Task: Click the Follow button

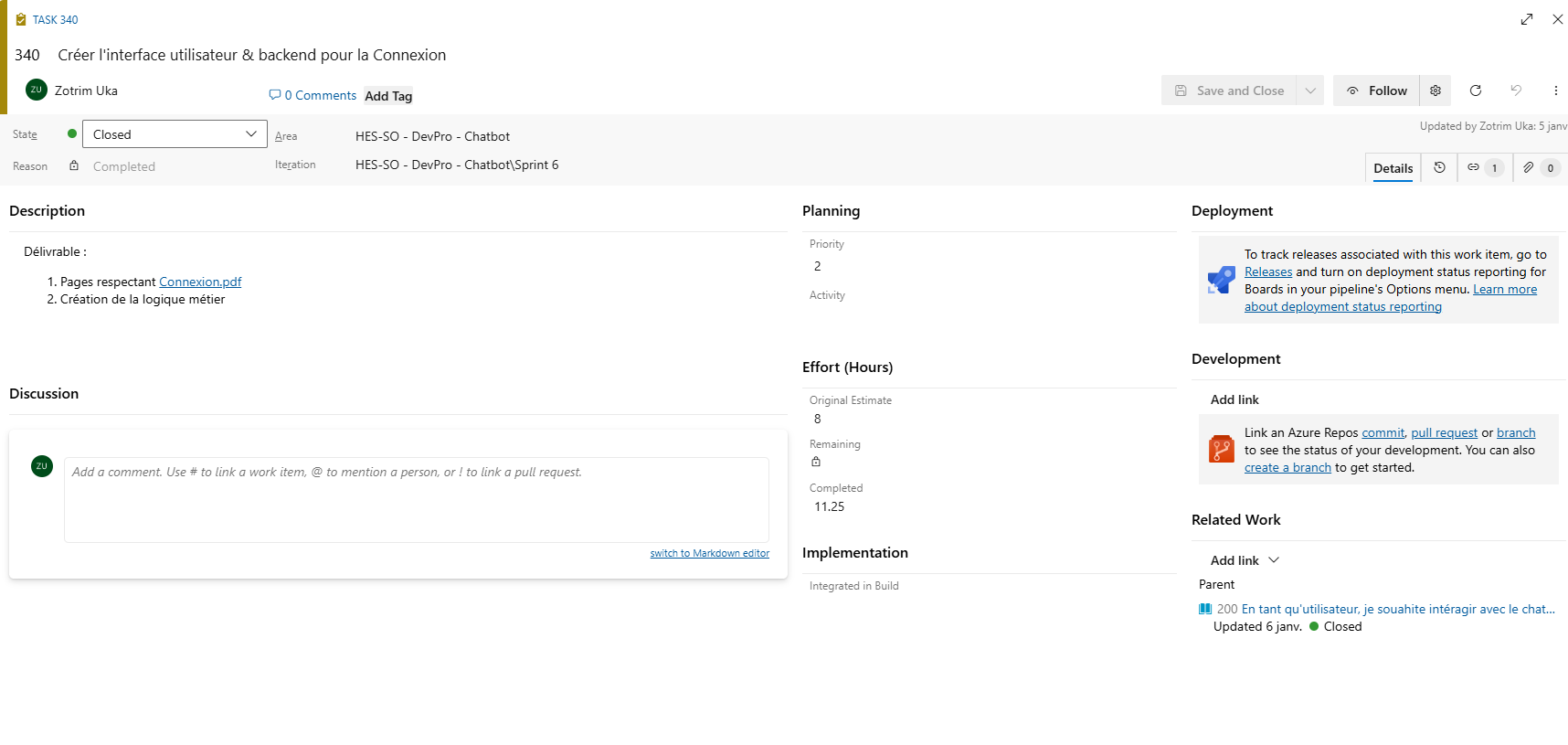Action: point(1376,90)
